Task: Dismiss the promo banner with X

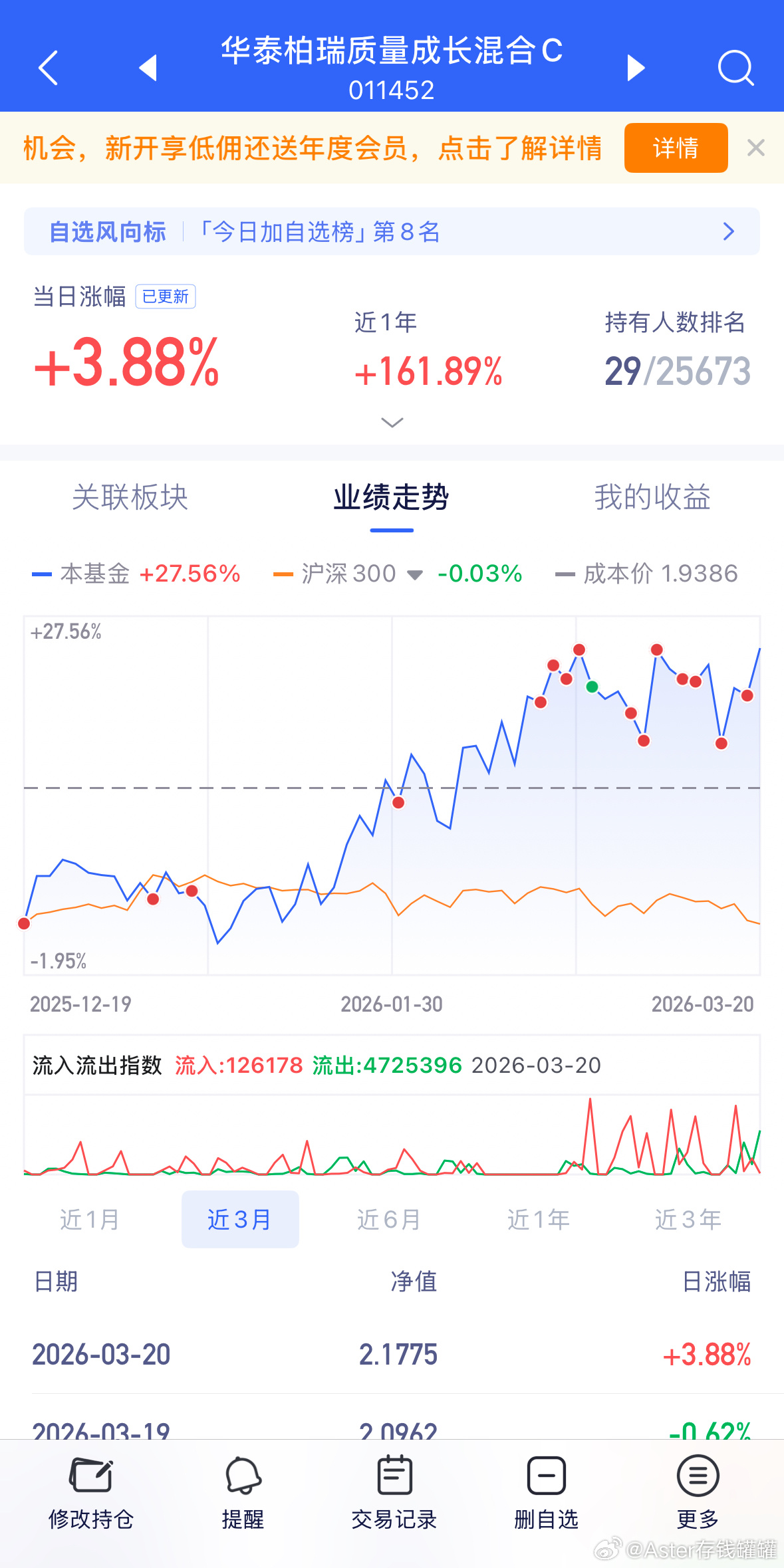Action: (x=756, y=148)
